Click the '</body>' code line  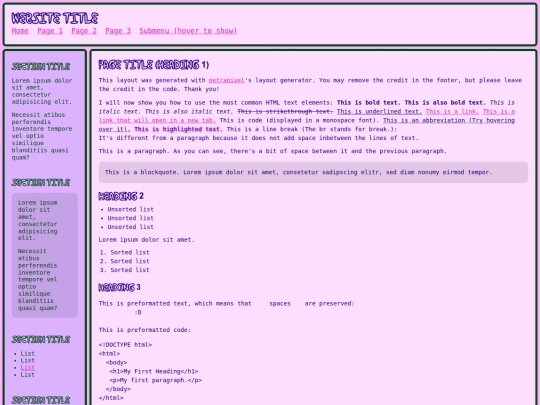[118, 389]
